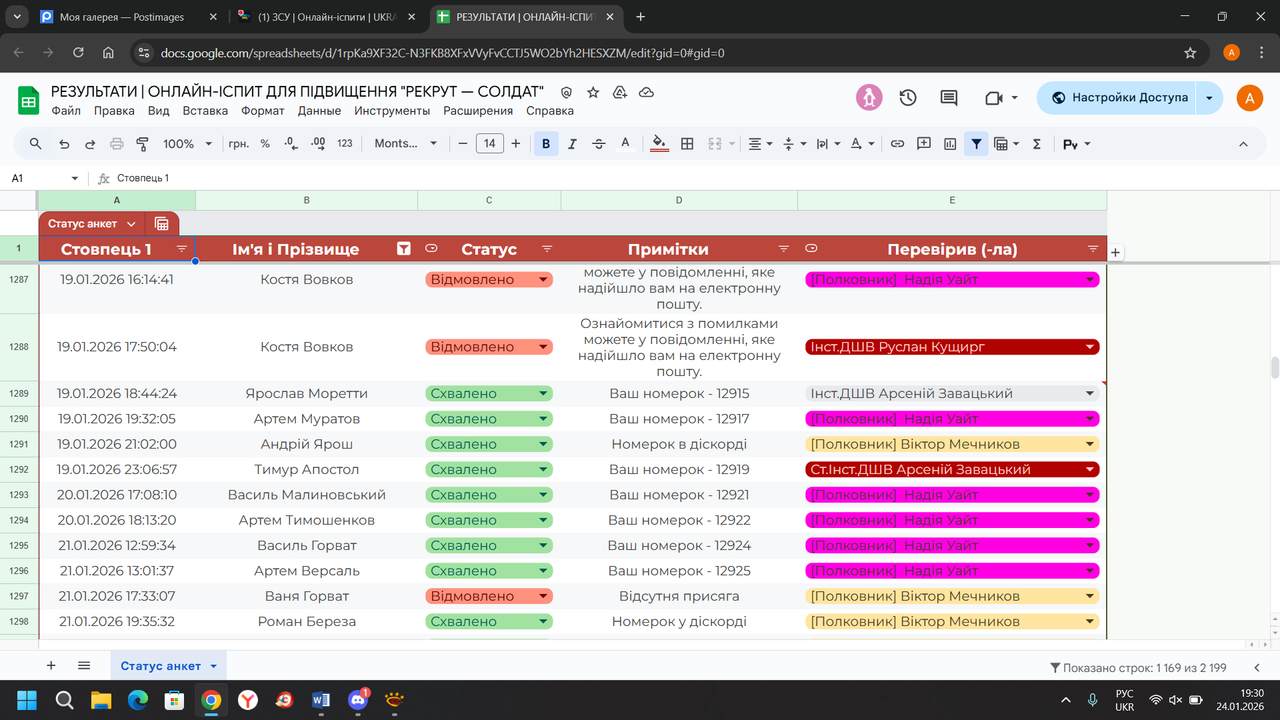Open text color picker
The width and height of the screenshot is (1280, 720).
coord(625,144)
